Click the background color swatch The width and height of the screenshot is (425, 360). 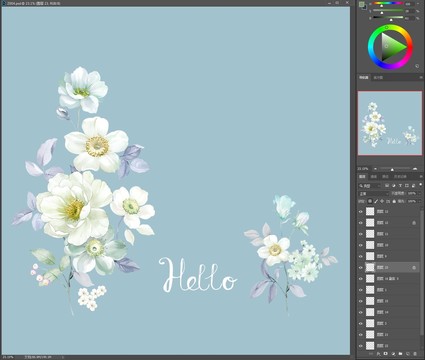click(364, 7)
